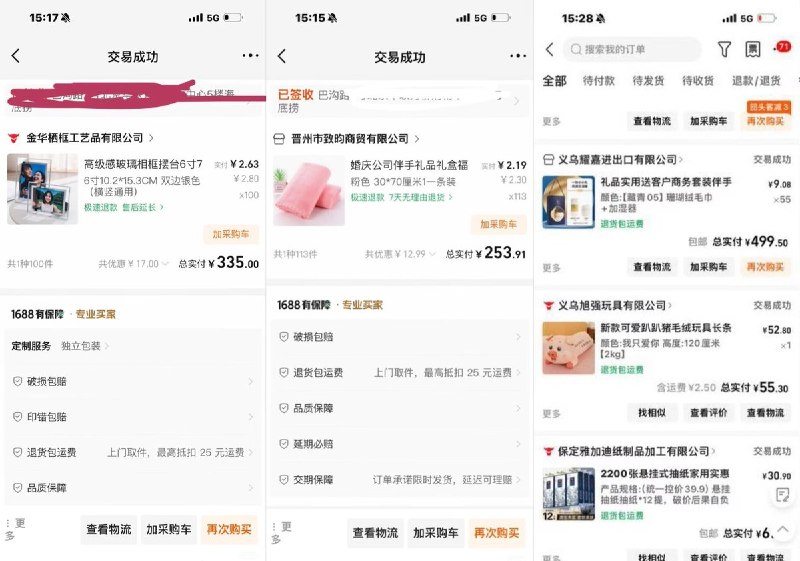
Task: Open the 金华栖框工艺品有限公司 shop chevron
Action: tap(151, 138)
